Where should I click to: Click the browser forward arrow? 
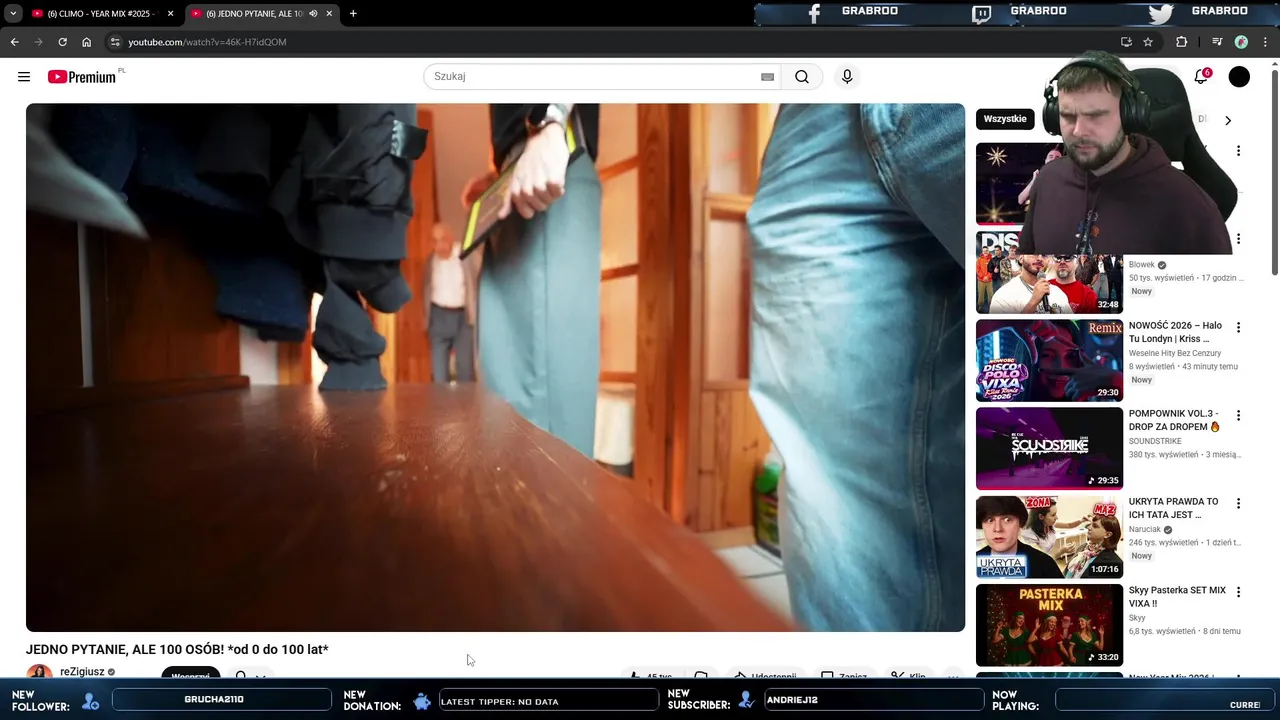[x=38, y=42]
